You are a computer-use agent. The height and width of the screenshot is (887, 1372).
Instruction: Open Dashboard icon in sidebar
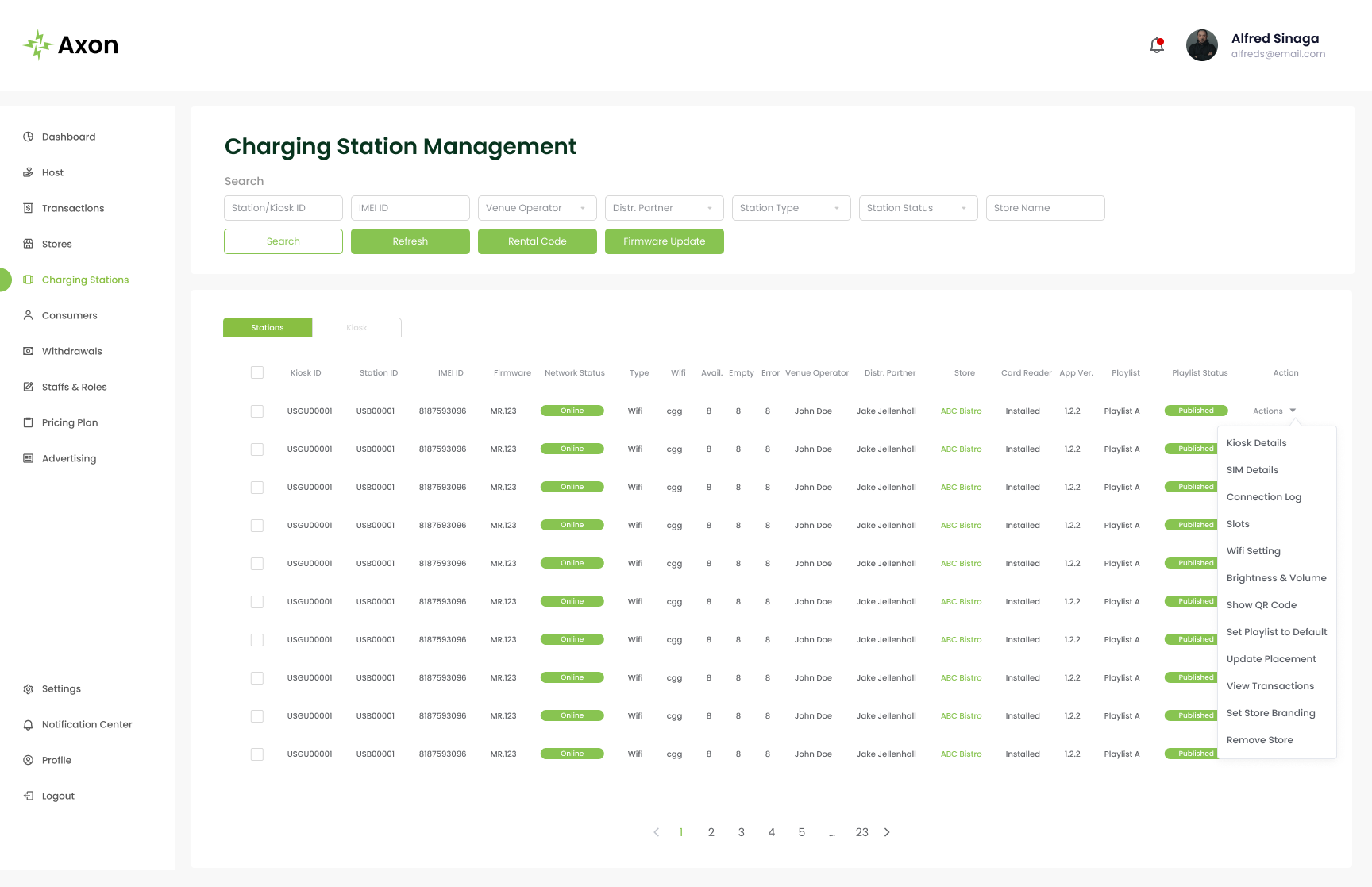point(28,137)
